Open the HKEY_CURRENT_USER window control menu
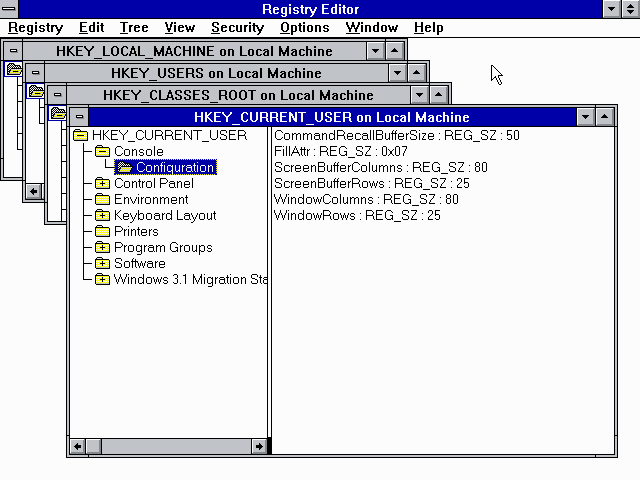This screenshot has height=480, width=640. tap(78, 117)
